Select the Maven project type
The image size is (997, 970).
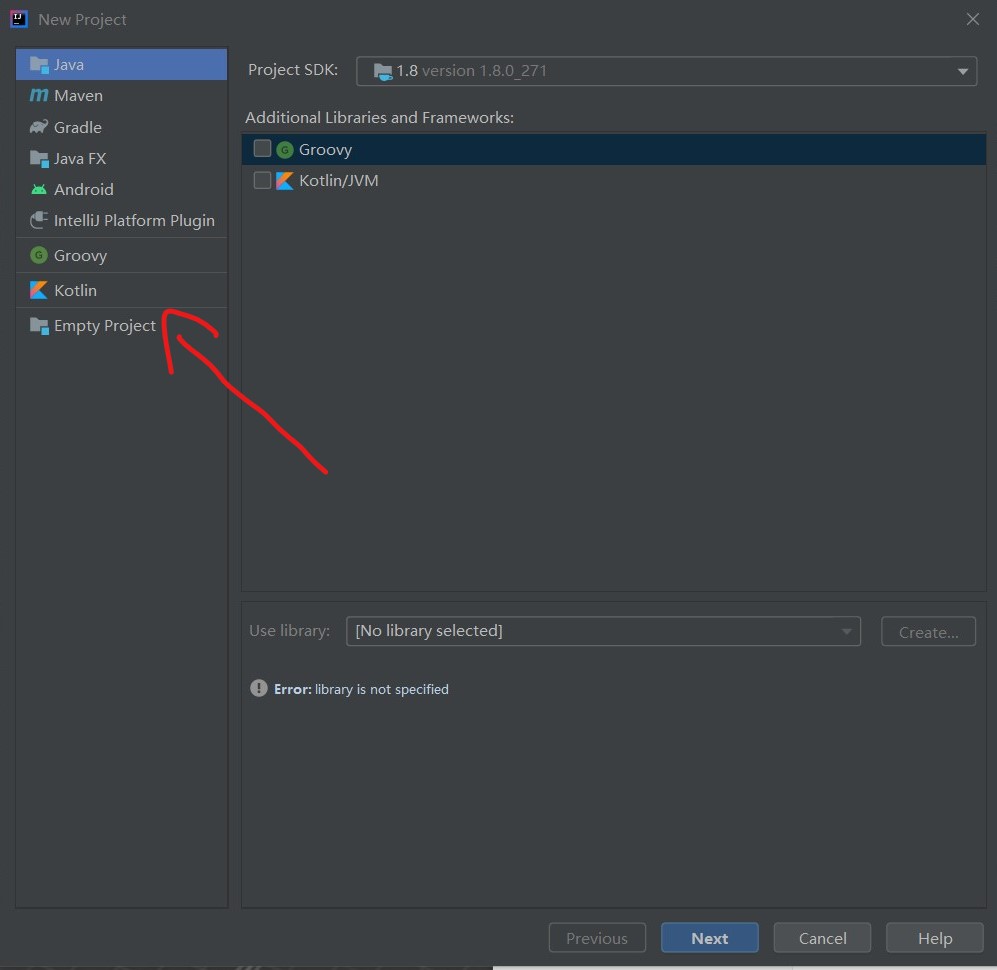[121, 95]
